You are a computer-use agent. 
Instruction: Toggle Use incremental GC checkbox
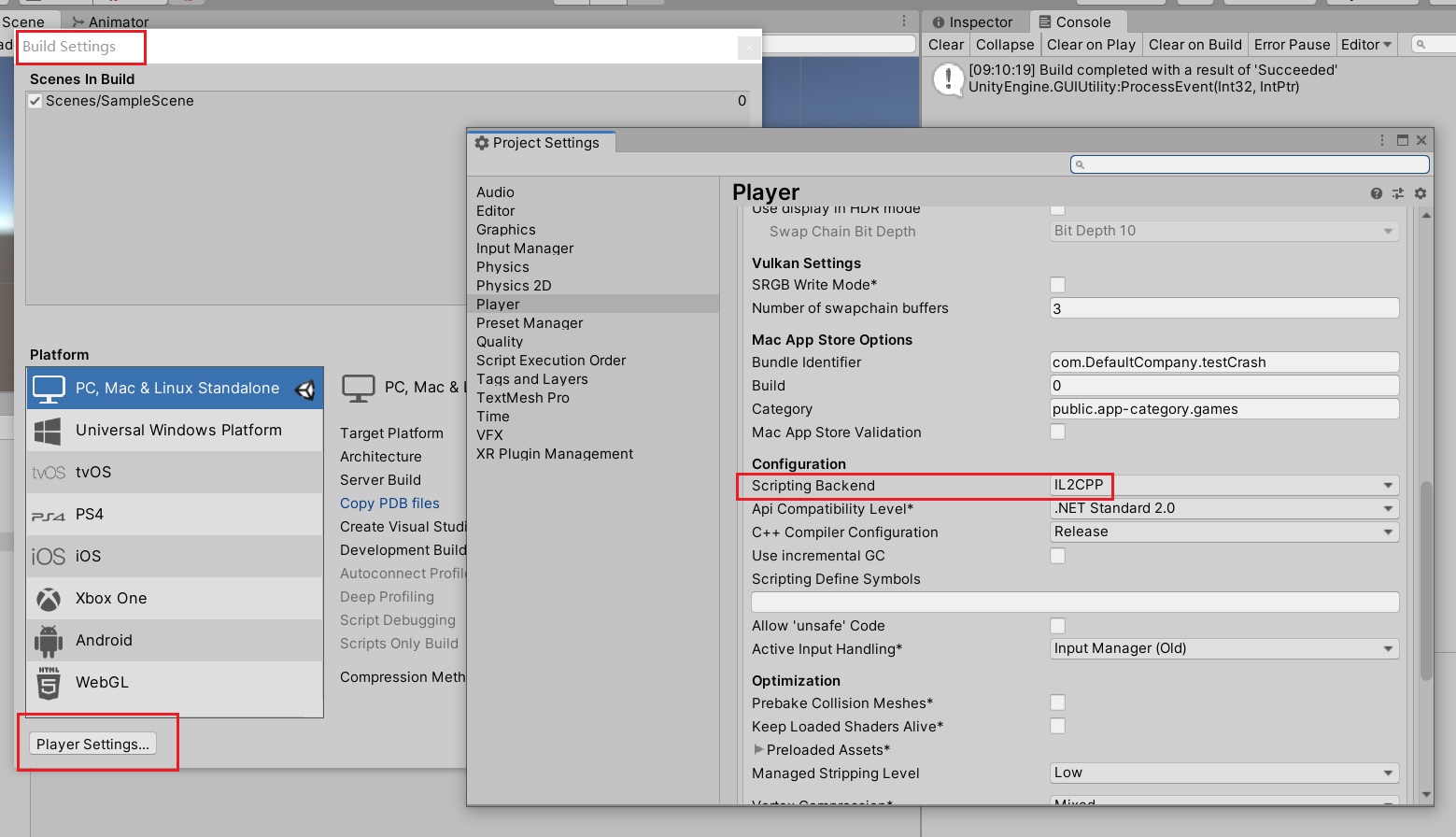tap(1057, 556)
